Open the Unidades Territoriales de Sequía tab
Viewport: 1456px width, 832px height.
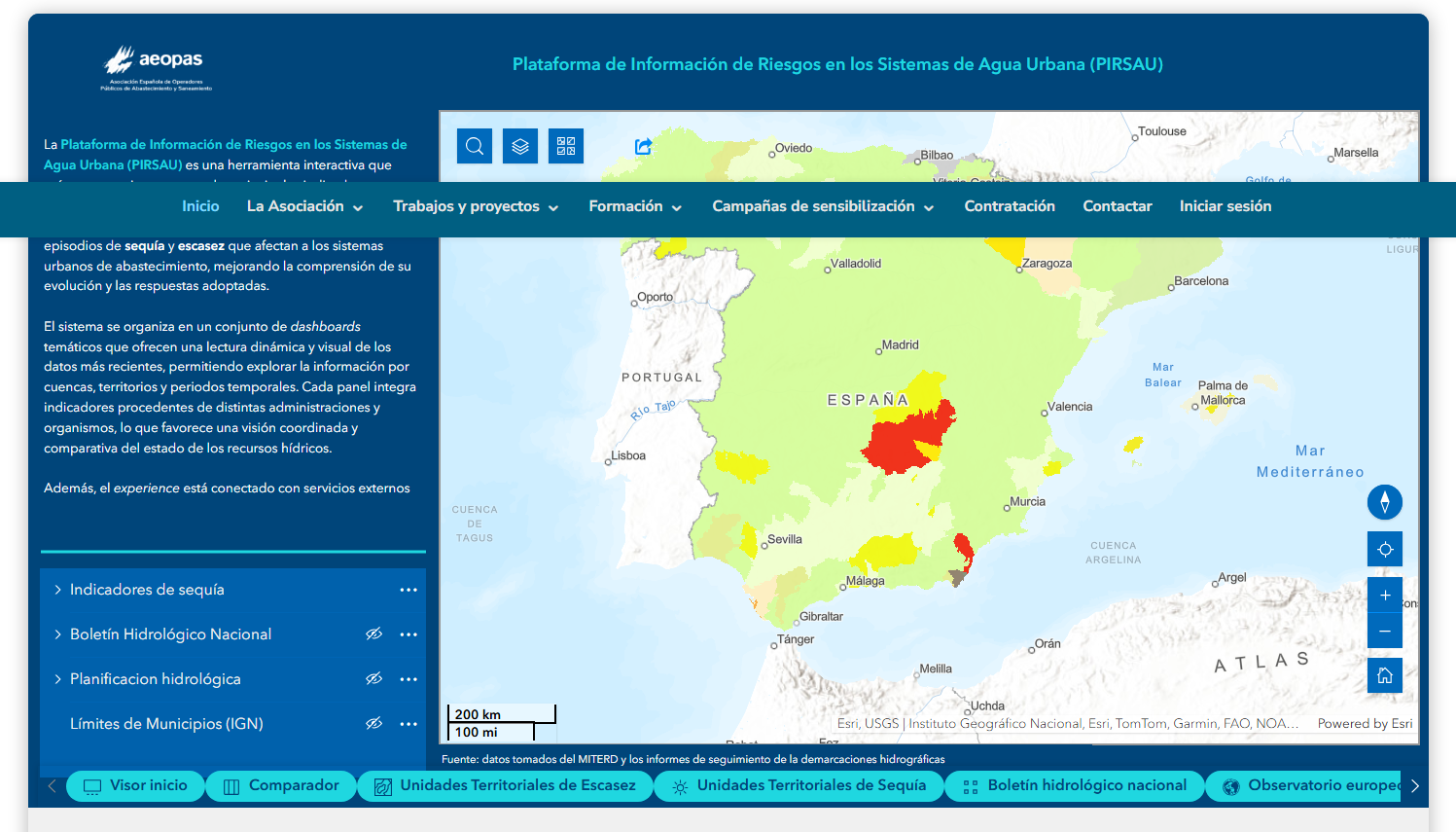[799, 785]
